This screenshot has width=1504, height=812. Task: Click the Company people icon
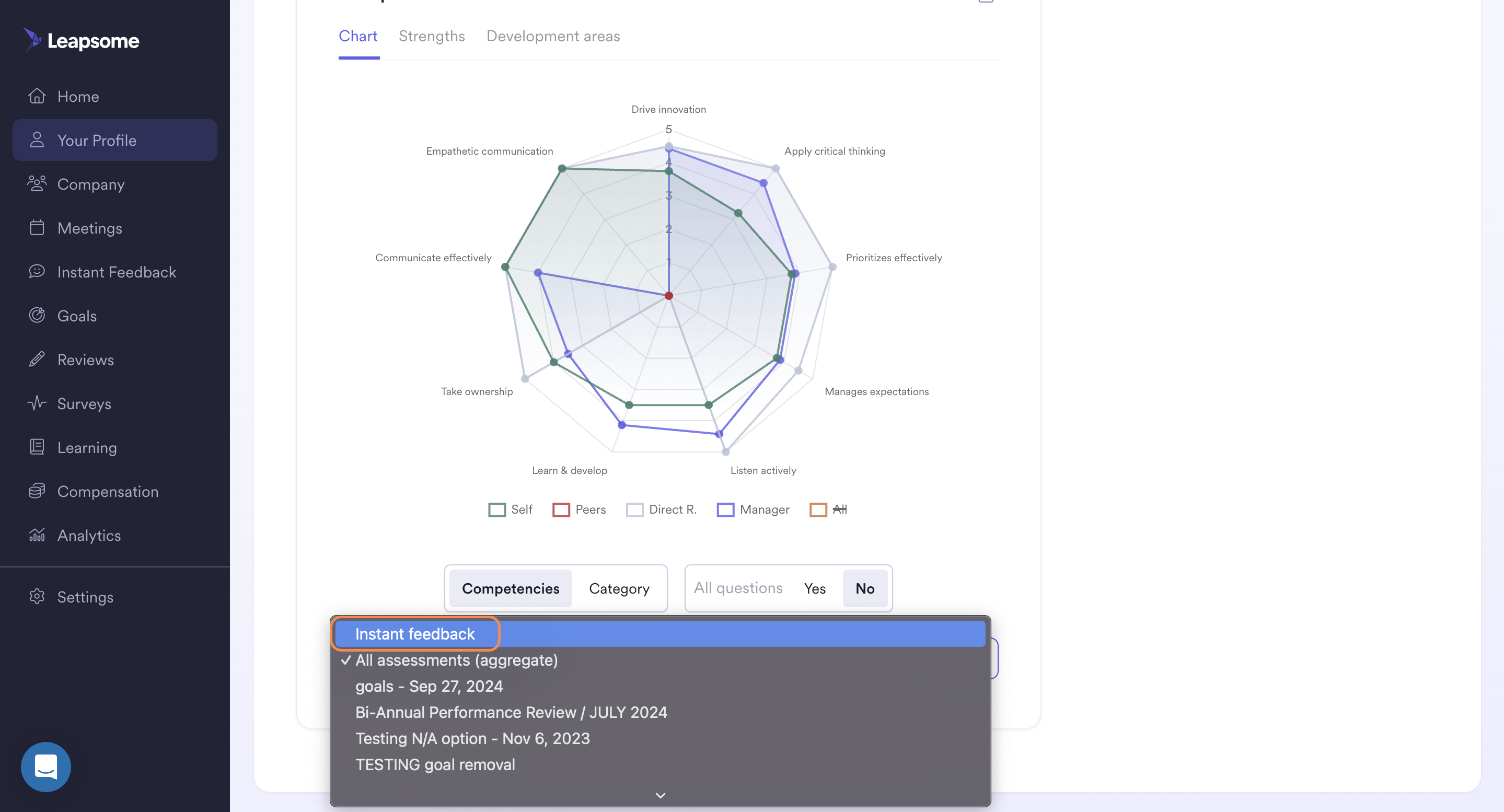[x=37, y=183]
